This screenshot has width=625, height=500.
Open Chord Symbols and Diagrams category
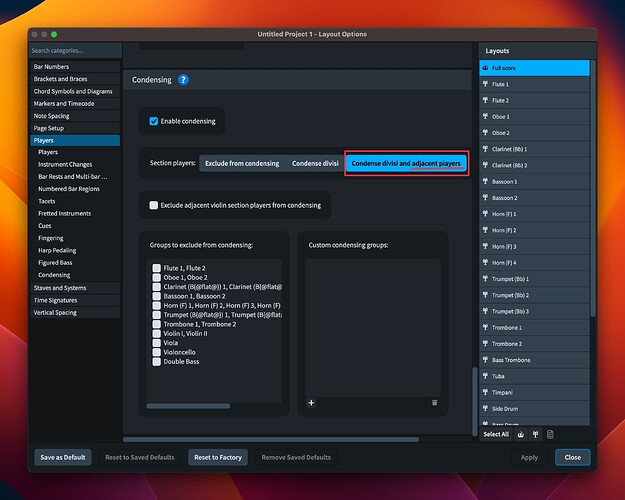[75, 91]
